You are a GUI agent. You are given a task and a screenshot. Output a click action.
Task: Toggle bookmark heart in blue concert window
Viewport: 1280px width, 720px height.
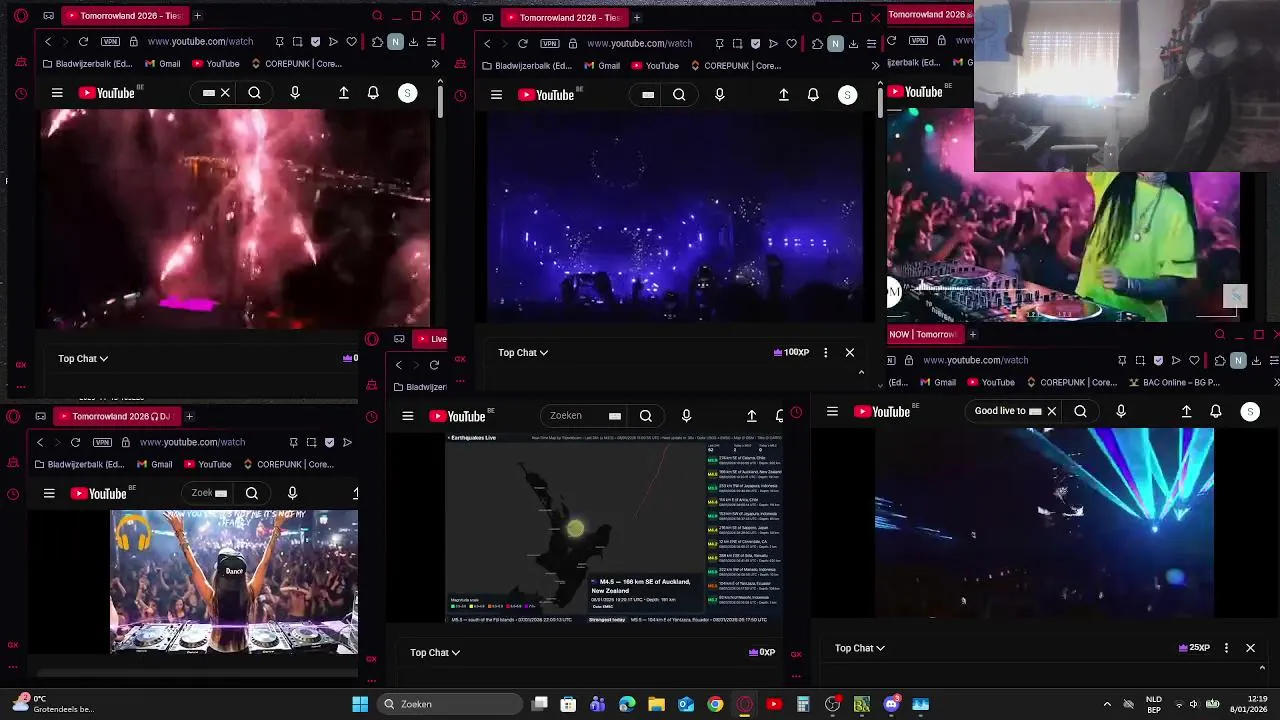point(791,44)
